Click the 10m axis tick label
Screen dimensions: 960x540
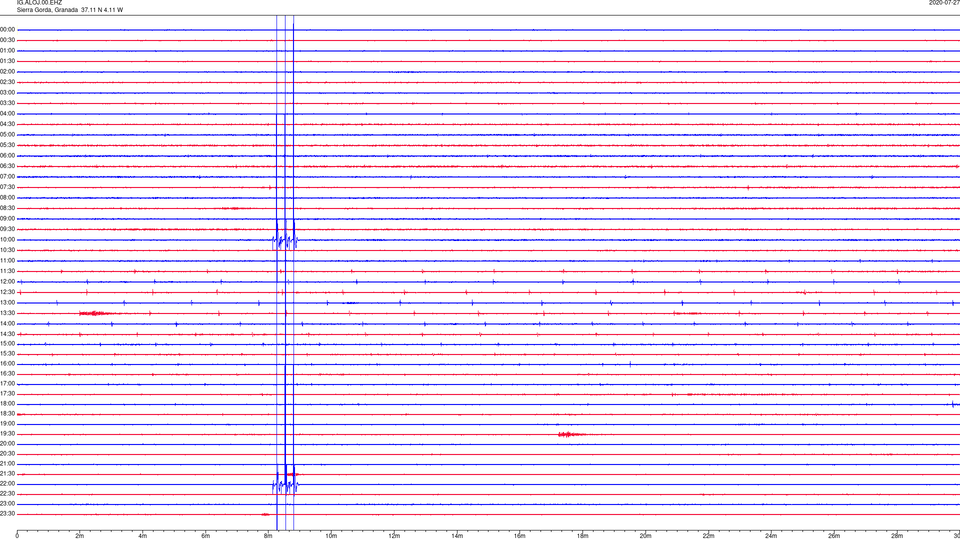[x=331, y=536]
